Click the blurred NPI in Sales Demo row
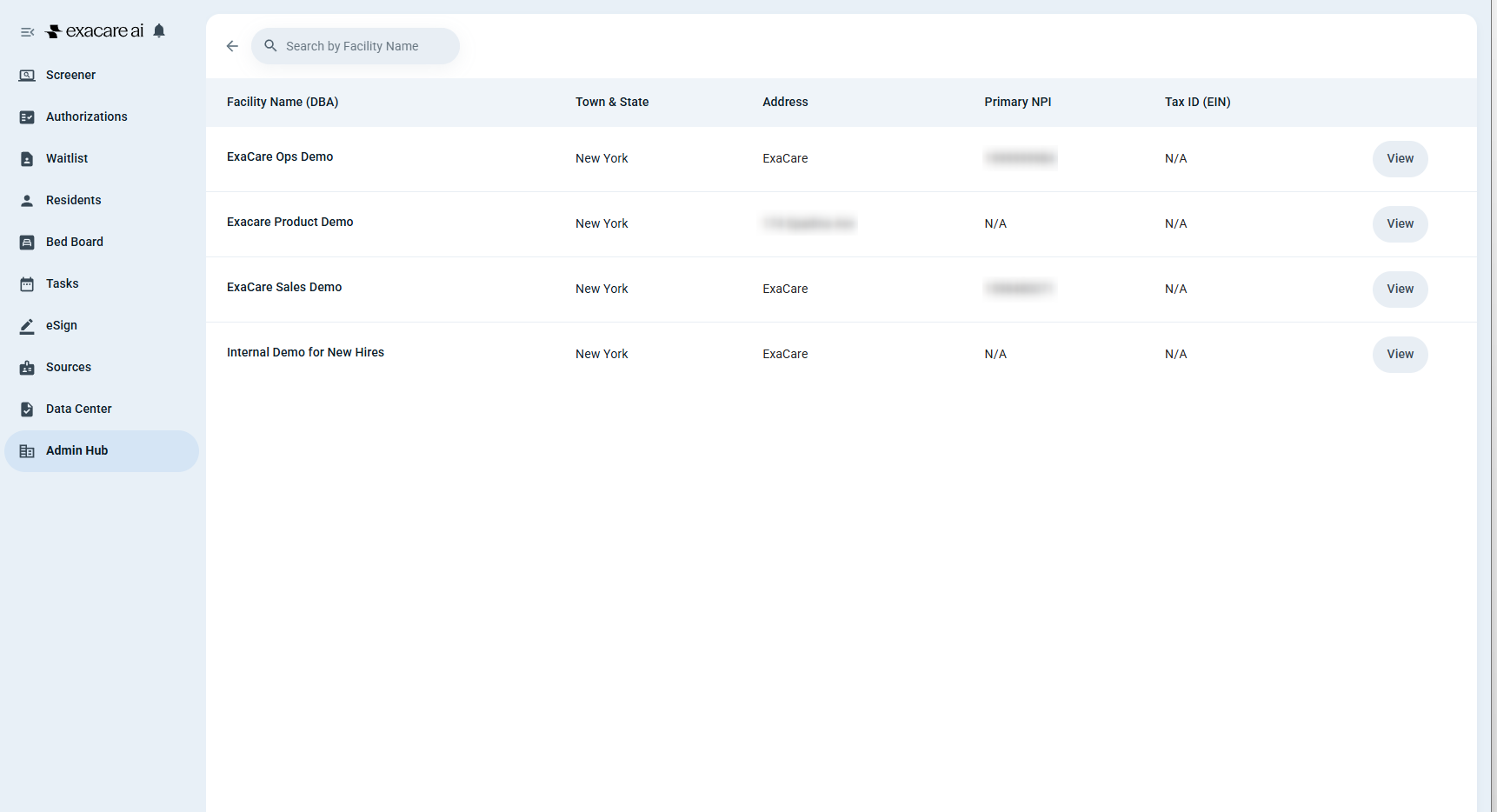 pos(1020,288)
